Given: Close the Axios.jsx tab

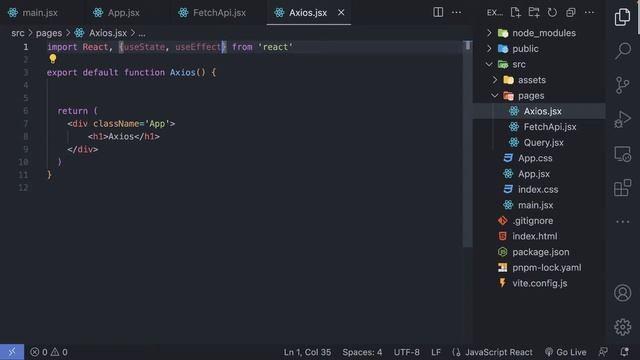Looking at the screenshot, I should [x=341, y=13].
